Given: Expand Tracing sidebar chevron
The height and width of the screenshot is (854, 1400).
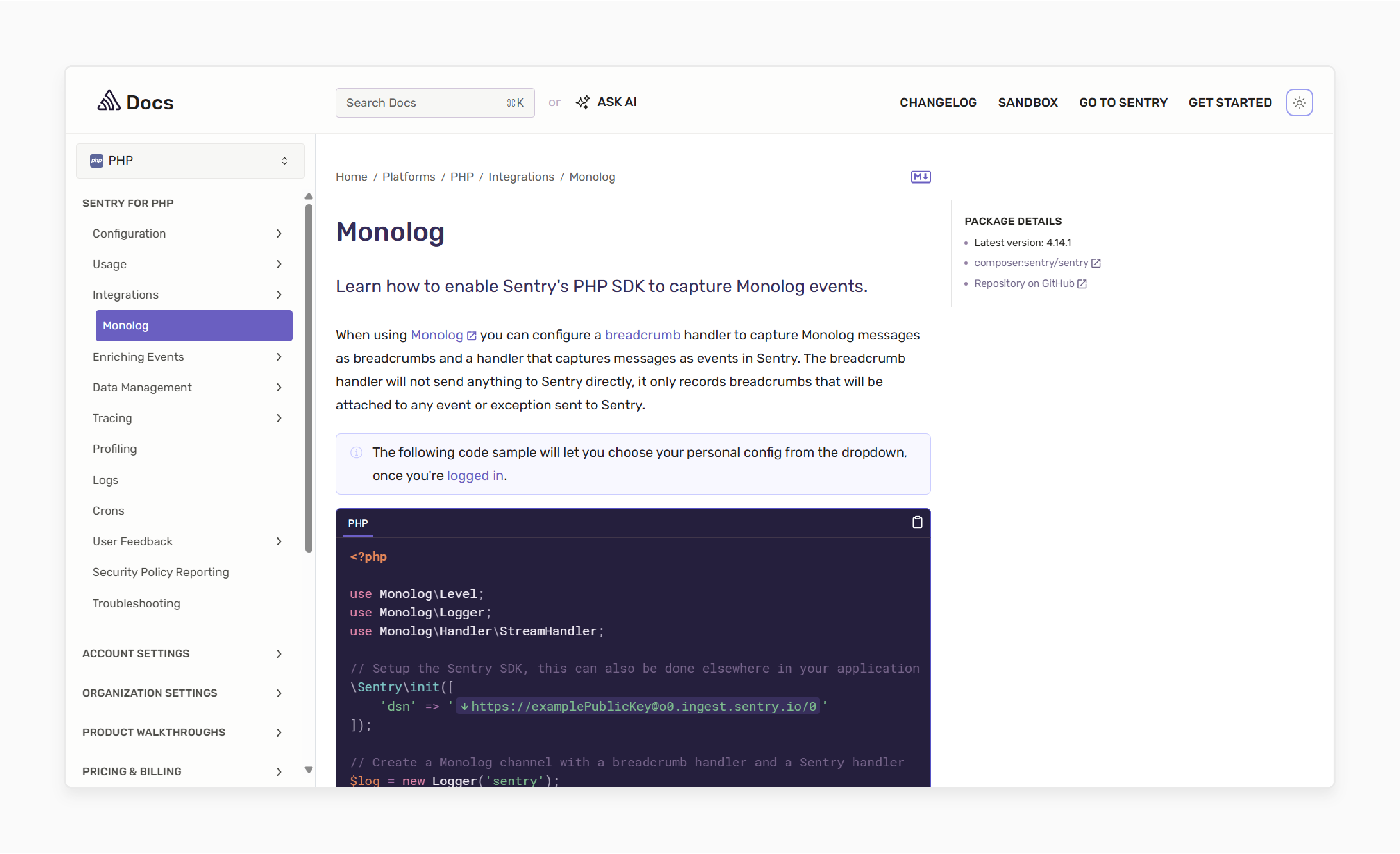Looking at the screenshot, I should 279,418.
